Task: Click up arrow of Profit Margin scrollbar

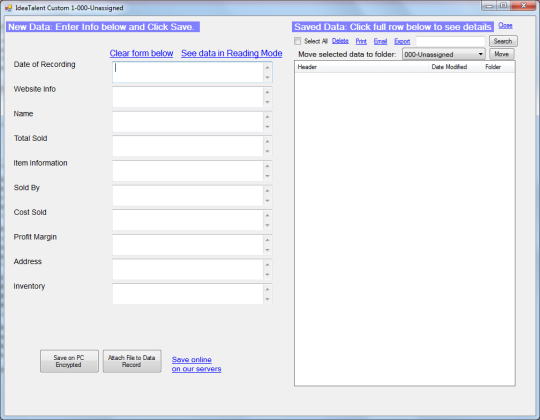Action: point(268,240)
